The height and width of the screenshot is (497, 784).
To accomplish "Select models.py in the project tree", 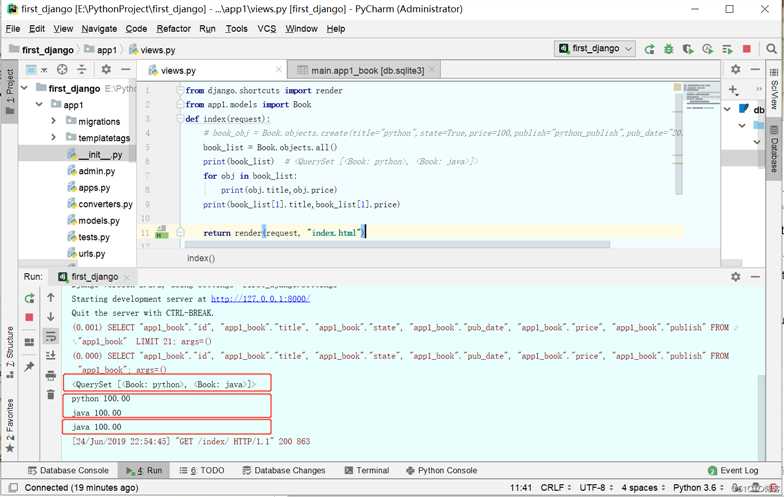I will coord(99,220).
